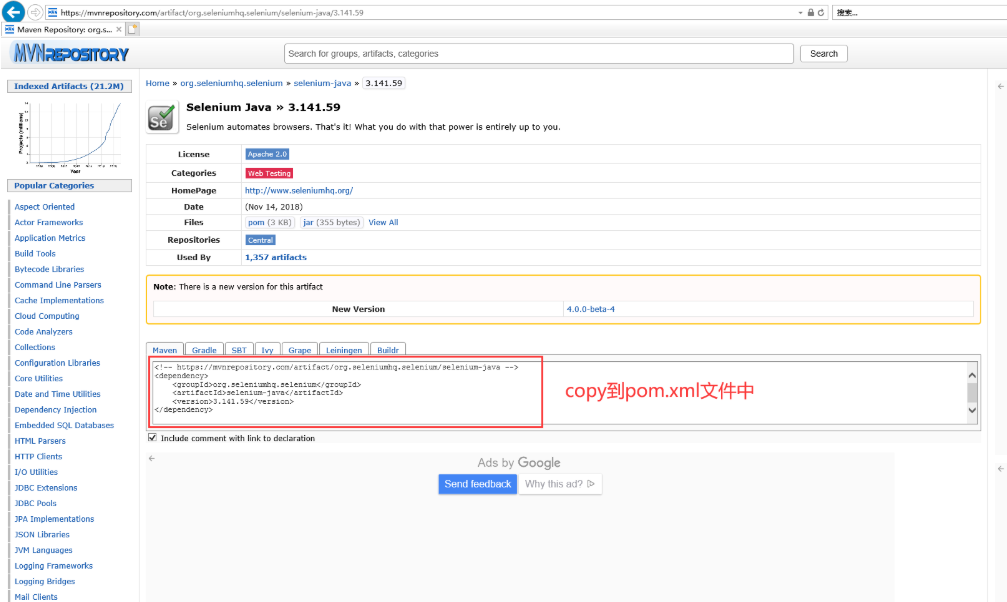Focus the artifact search input field
This screenshot has height=602, width=1007.
point(539,54)
